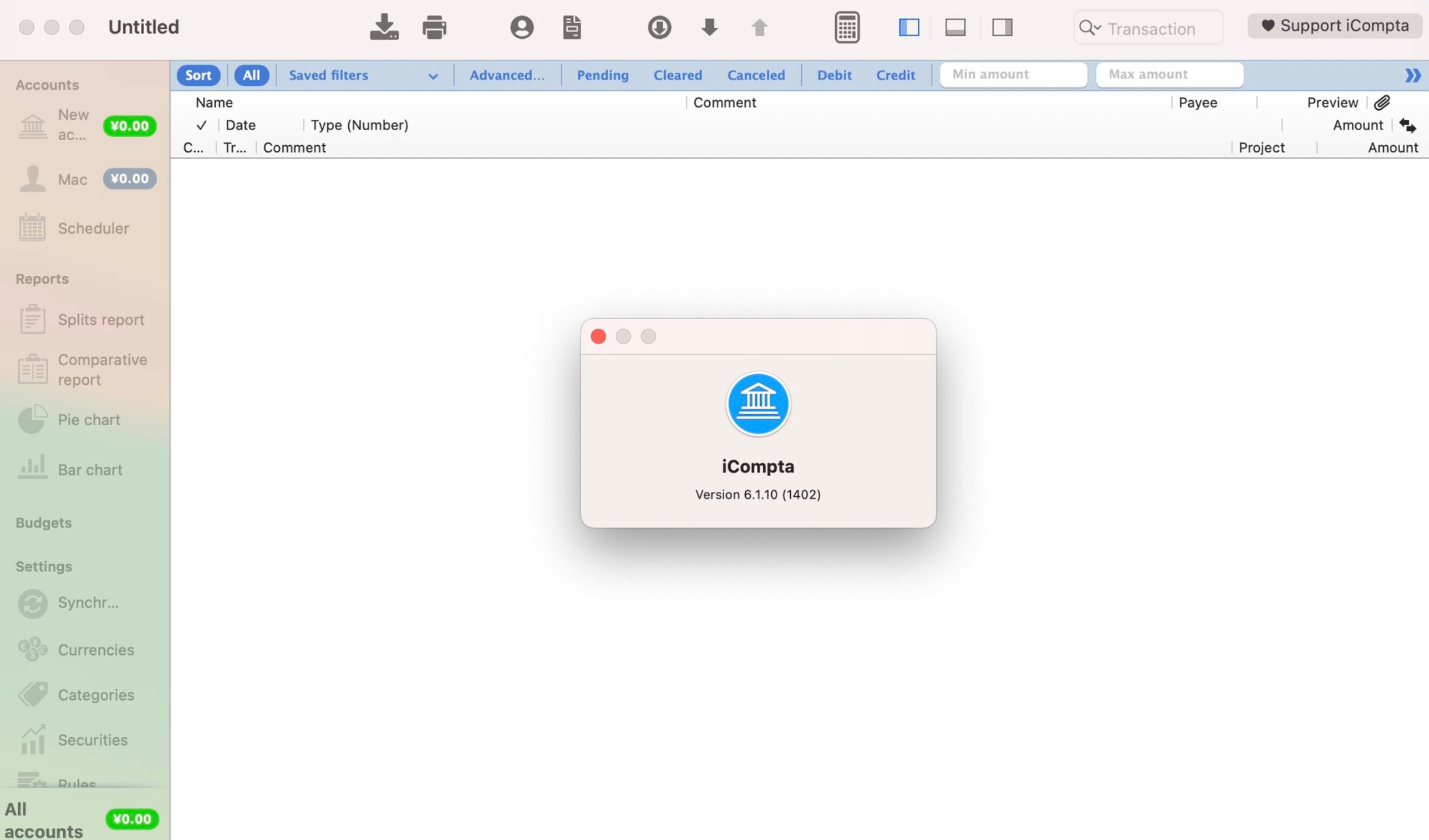
Task: Click the Version 6.1.10 (1402) text
Action: [757, 495]
